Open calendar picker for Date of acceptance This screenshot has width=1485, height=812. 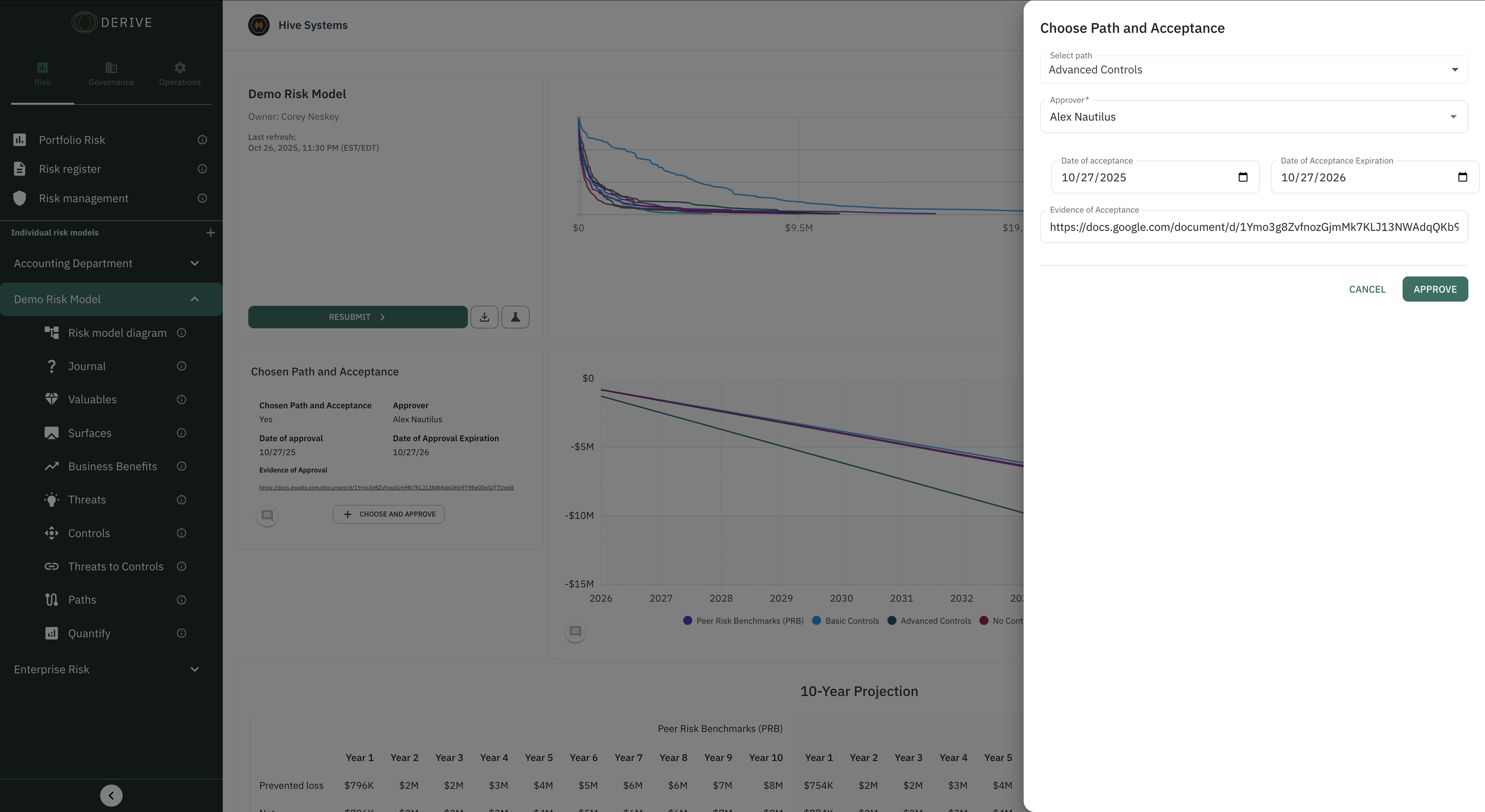(x=1243, y=177)
